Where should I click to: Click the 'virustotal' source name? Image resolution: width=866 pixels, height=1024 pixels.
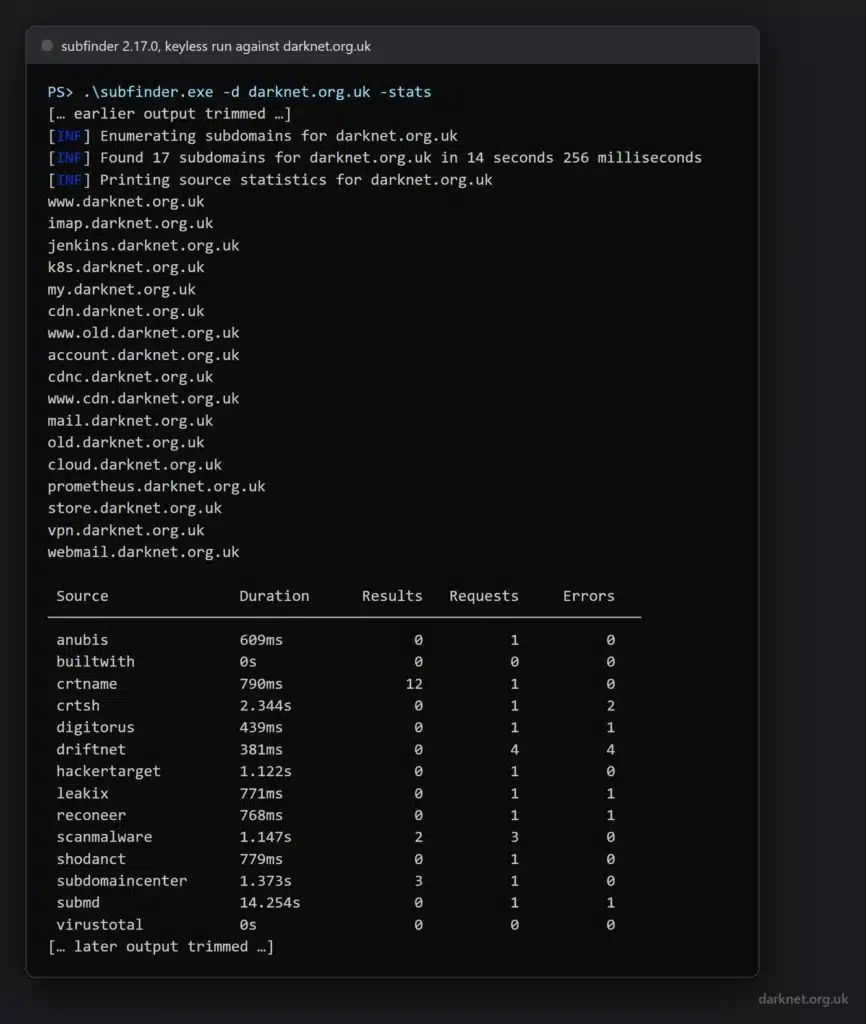coord(100,925)
